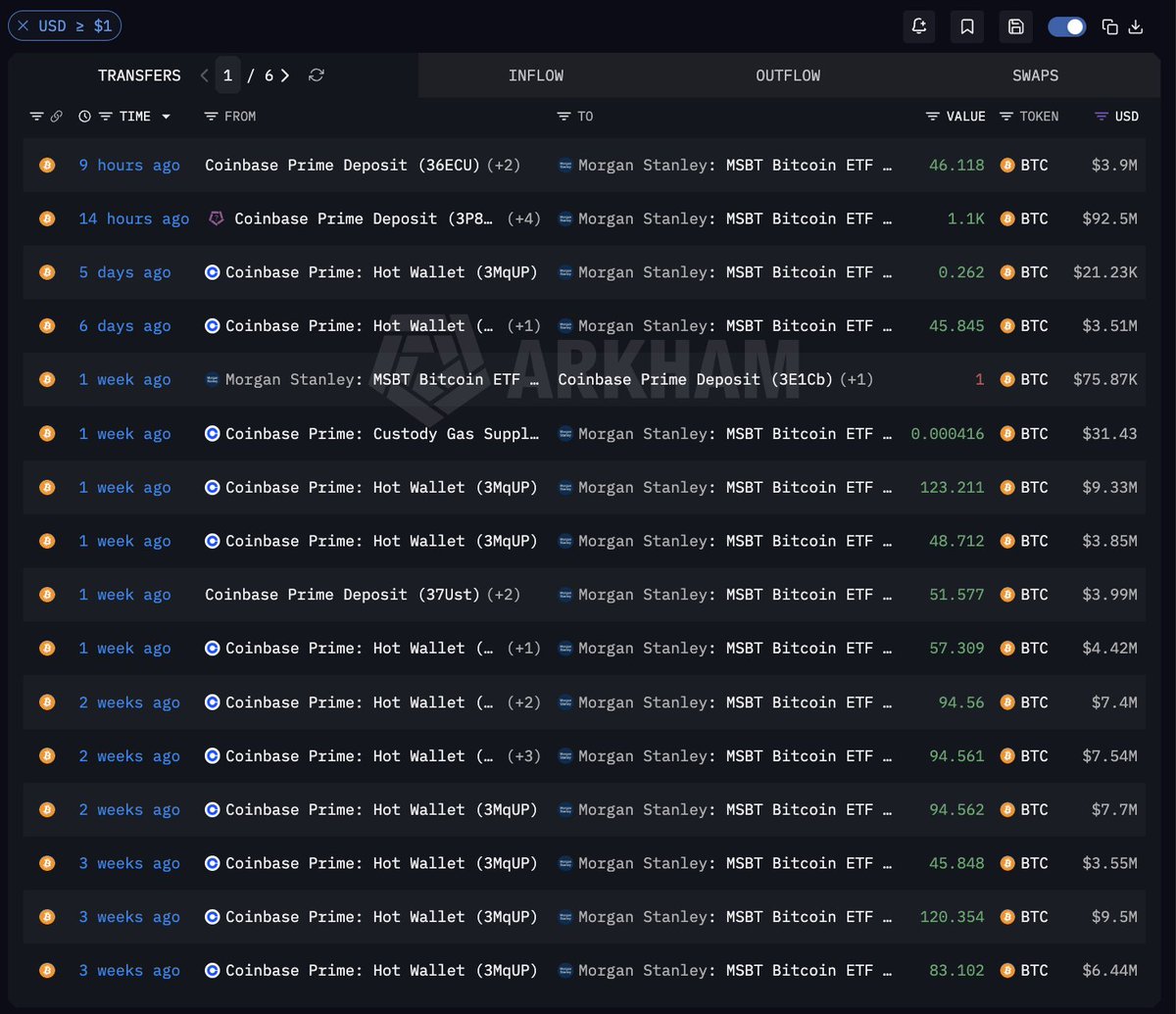Image resolution: width=1176 pixels, height=1014 pixels.
Task: Click Bitcoin icon in the $92.5M row
Action: (47, 219)
